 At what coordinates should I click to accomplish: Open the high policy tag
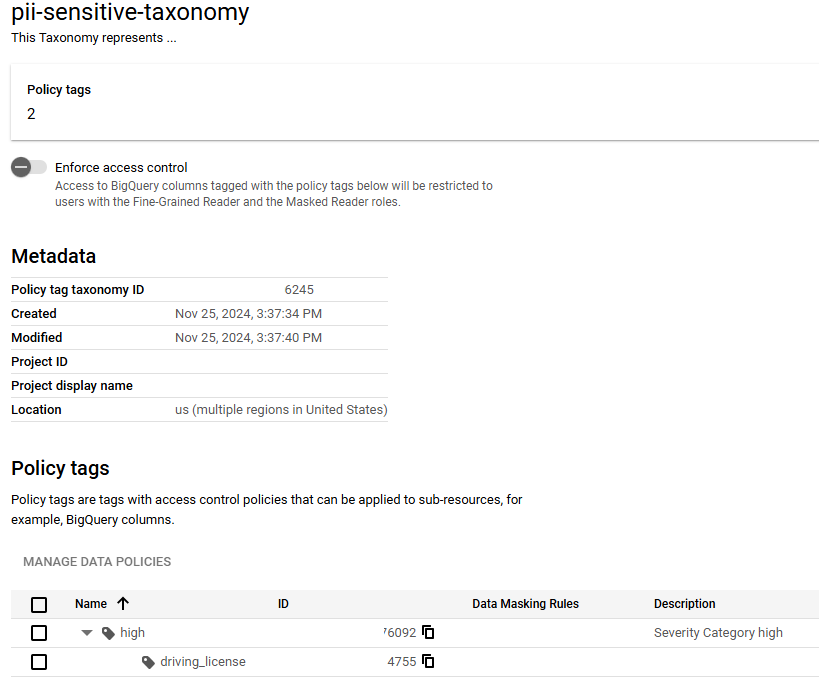pyautogui.click(x=132, y=632)
